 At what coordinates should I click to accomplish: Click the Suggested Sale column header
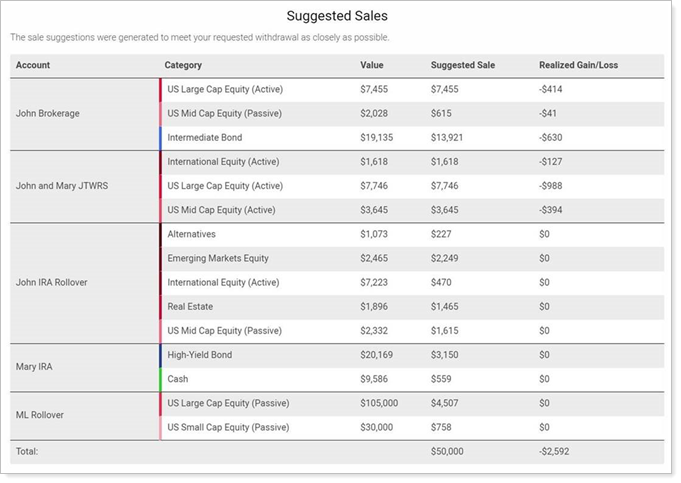pos(462,66)
